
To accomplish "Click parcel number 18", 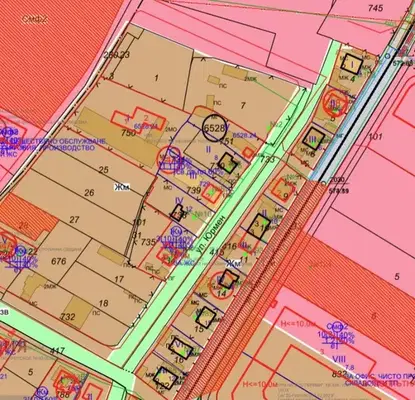I will [x=104, y=303].
